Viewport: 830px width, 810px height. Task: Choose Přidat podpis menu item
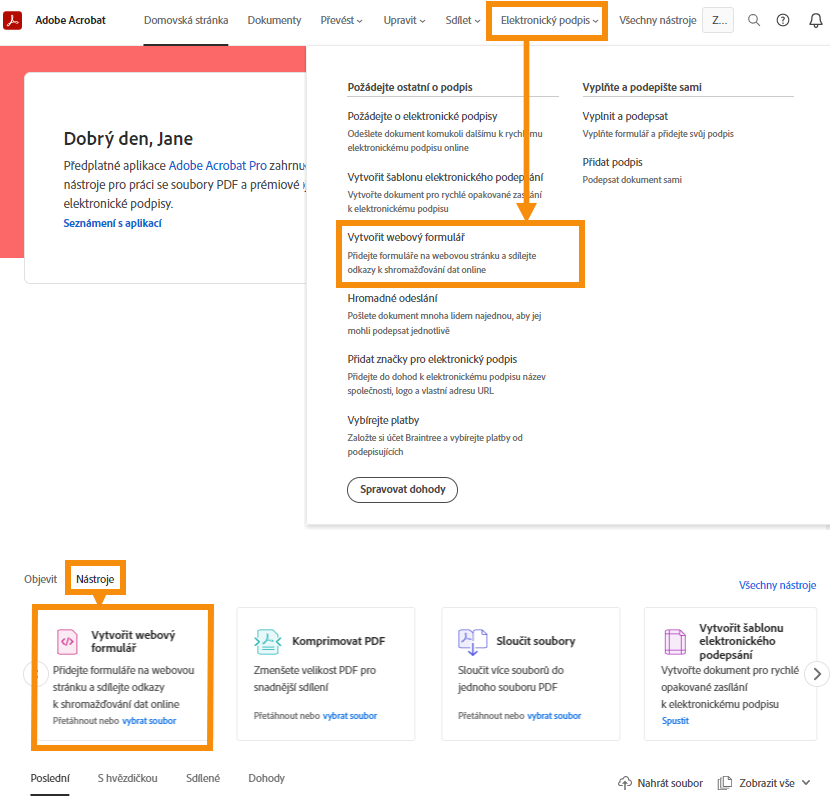(612, 162)
